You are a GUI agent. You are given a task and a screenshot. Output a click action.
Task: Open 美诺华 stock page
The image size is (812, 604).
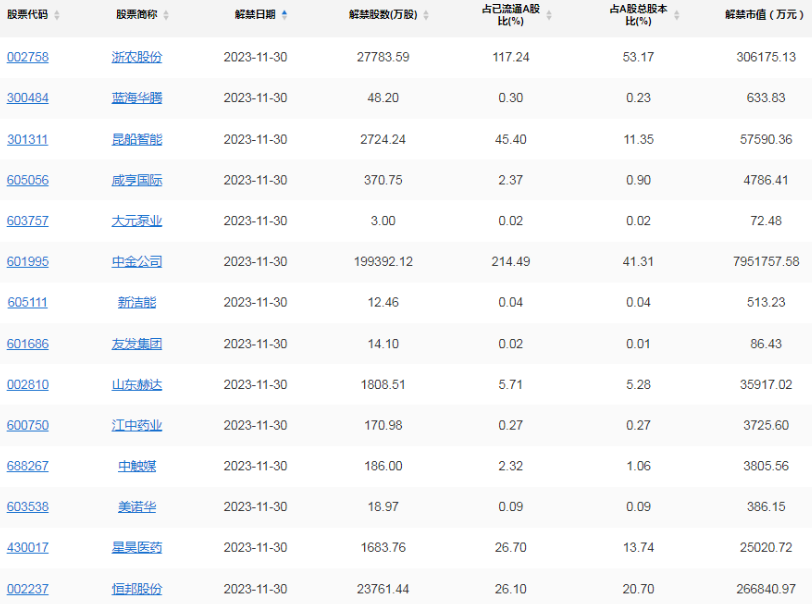[x=137, y=507]
